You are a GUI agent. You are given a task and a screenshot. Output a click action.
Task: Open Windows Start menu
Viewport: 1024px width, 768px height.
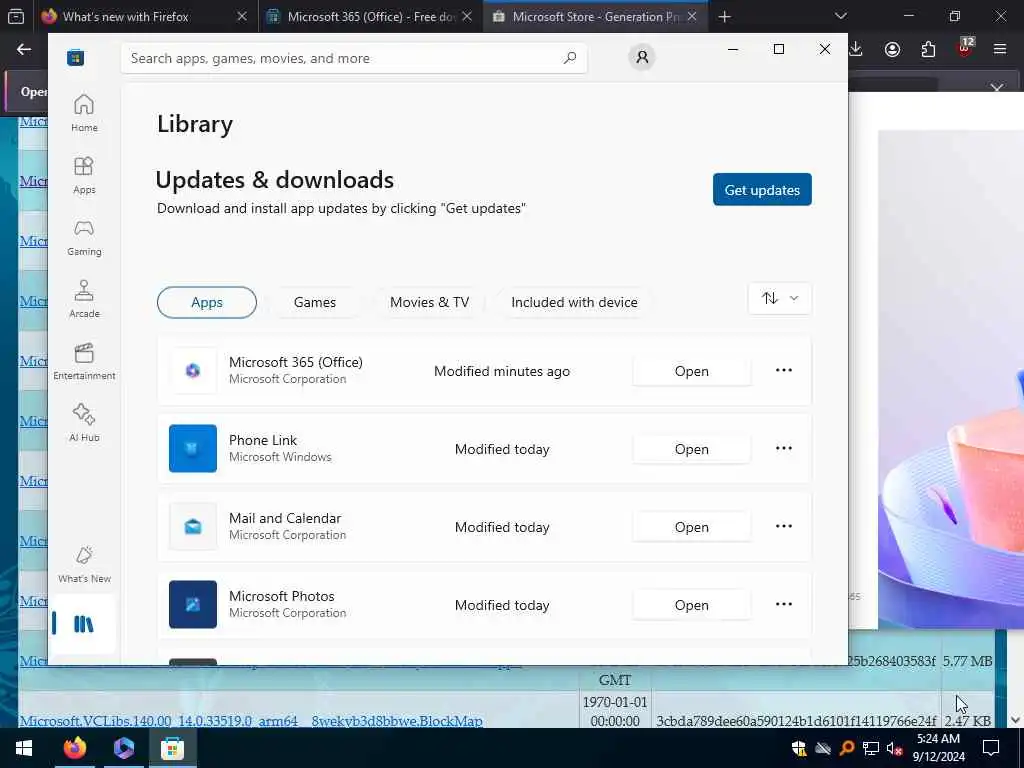[x=24, y=748]
